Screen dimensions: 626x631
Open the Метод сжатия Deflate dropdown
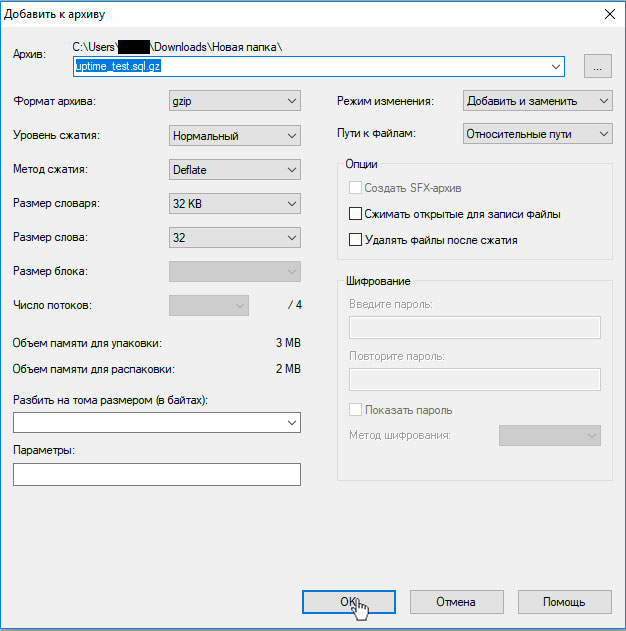point(235,169)
